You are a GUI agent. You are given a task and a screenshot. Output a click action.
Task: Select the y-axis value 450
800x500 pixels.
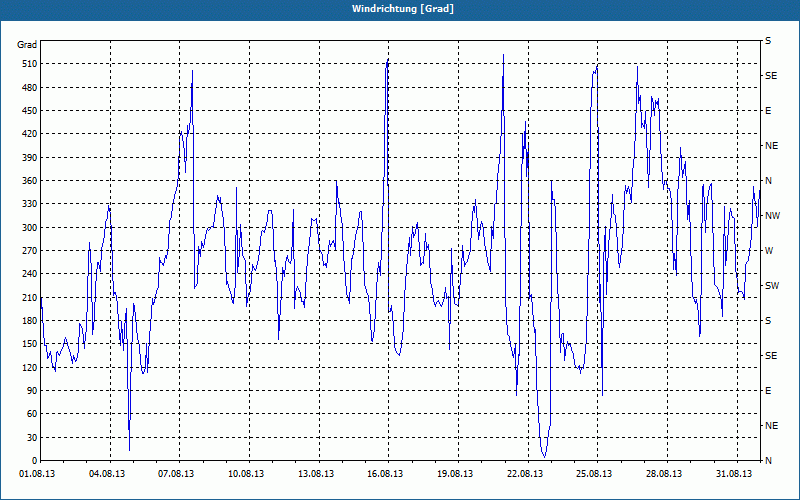[x=28, y=111]
